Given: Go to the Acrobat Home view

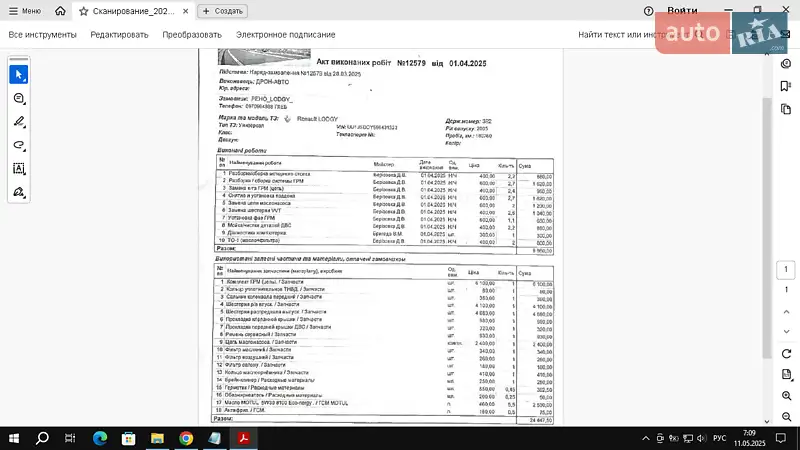Looking at the screenshot, I should coord(60,11).
